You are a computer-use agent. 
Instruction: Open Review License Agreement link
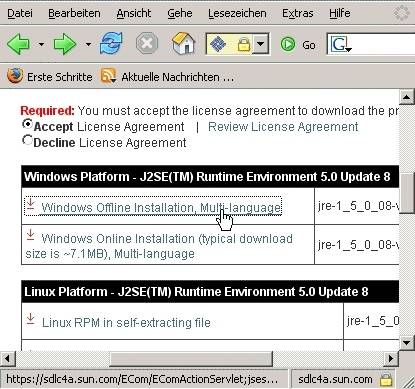283,127
